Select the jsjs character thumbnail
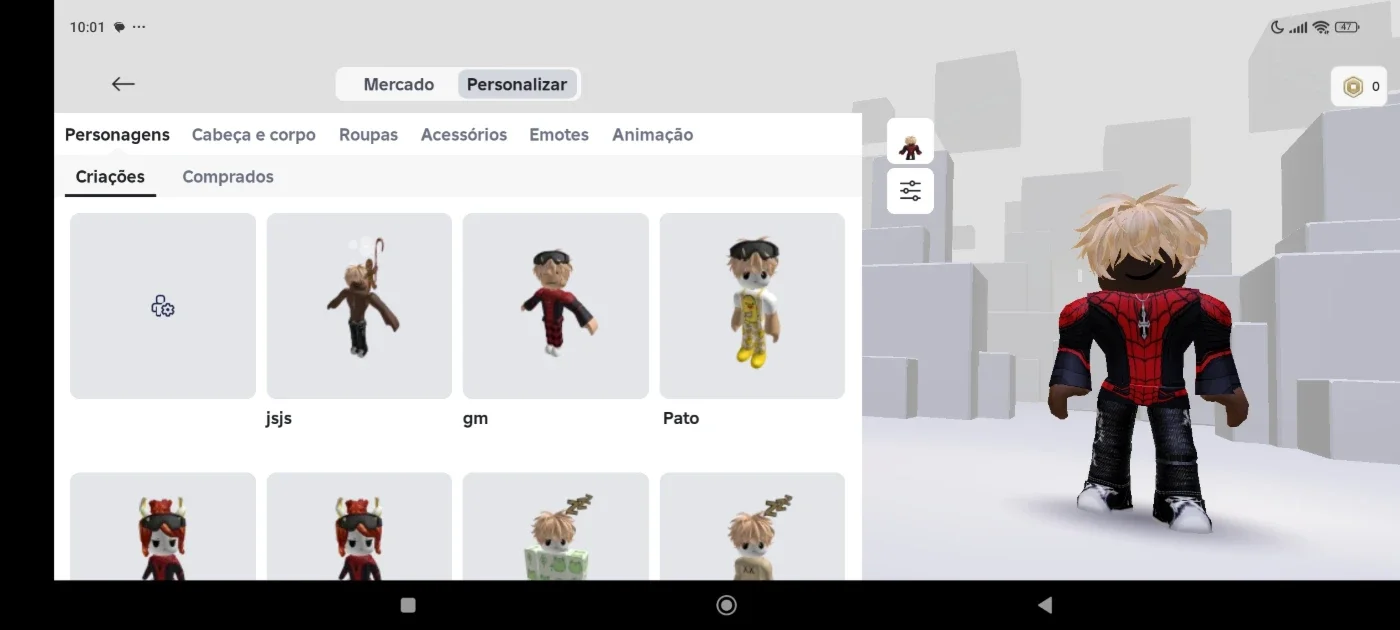 [359, 306]
